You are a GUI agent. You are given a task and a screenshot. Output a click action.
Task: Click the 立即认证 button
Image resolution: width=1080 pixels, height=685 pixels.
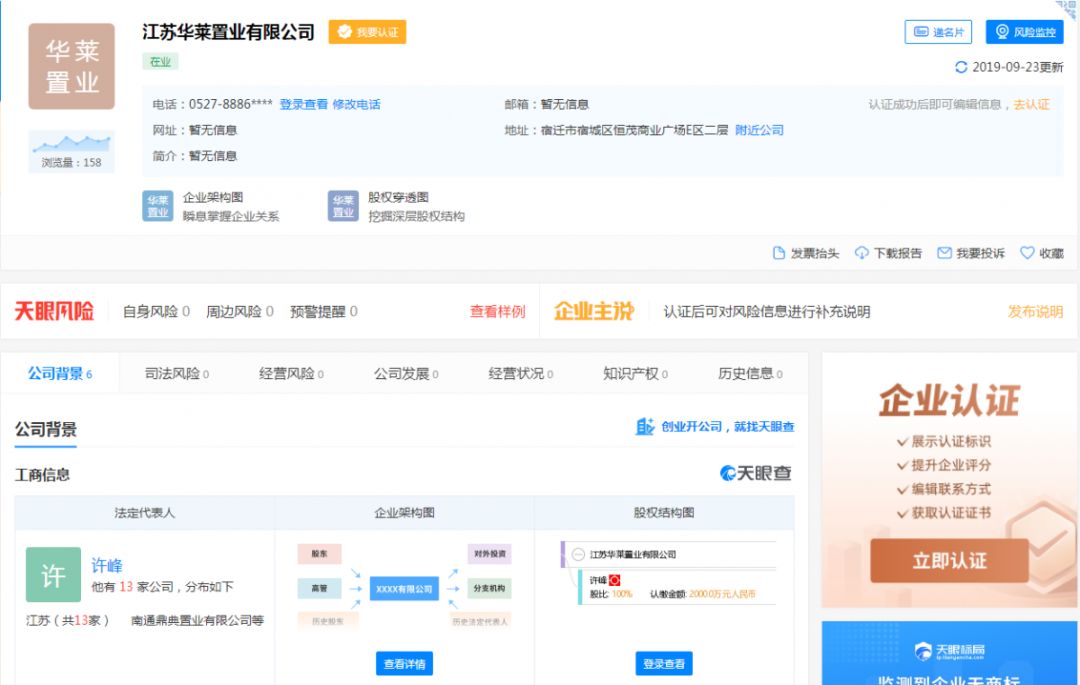pyautogui.click(x=949, y=560)
